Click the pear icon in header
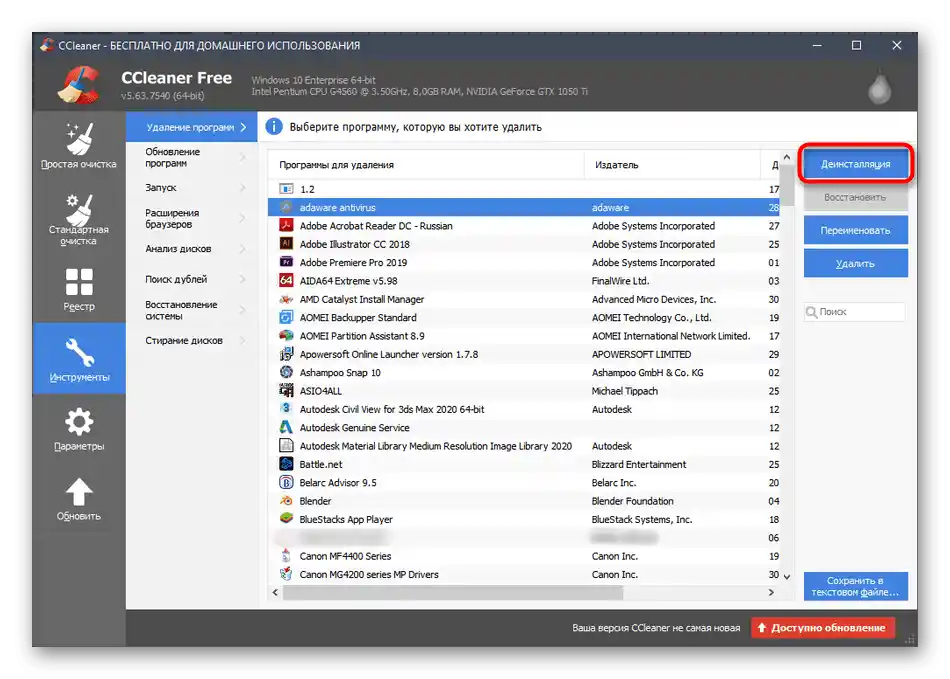Image resolution: width=950 pixels, height=679 pixels. 879,88
